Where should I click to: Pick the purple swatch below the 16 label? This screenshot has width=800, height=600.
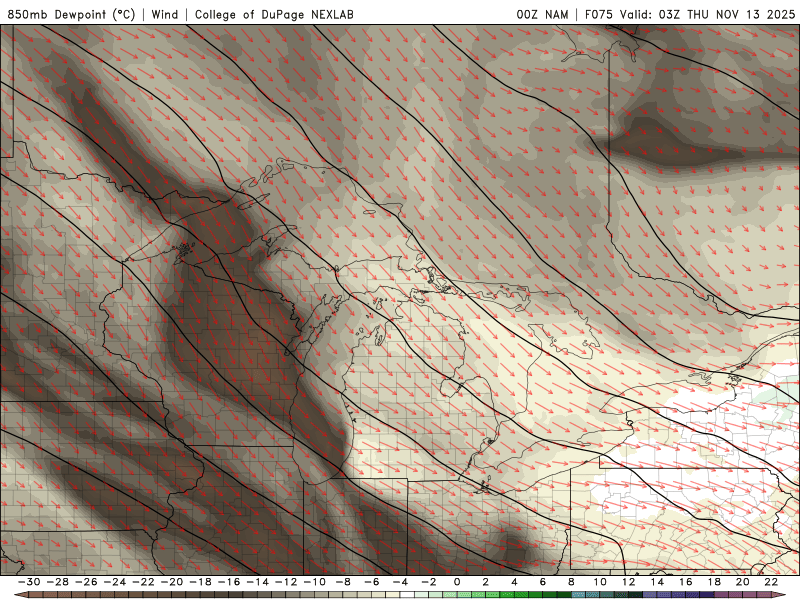click(x=692, y=595)
